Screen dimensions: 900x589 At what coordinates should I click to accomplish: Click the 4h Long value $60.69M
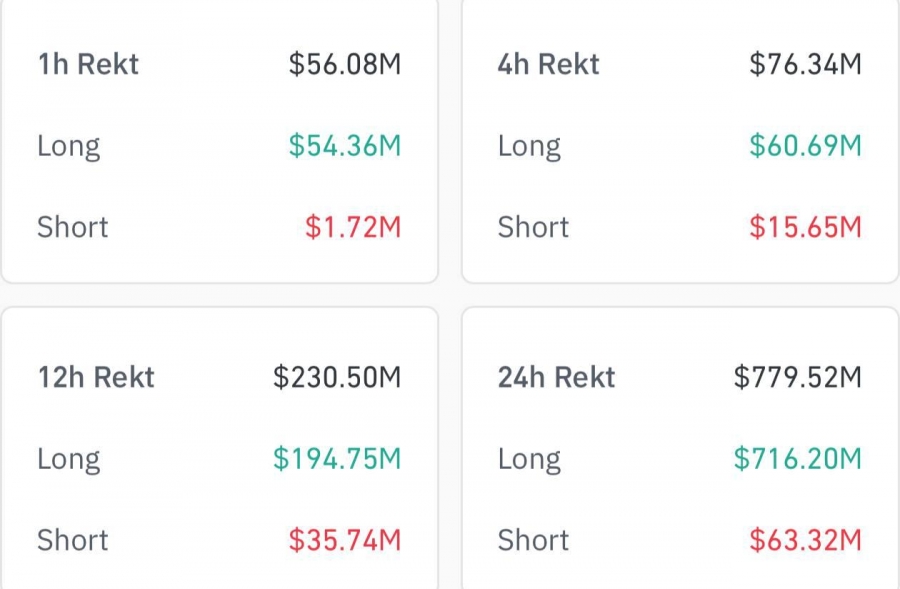pos(805,146)
